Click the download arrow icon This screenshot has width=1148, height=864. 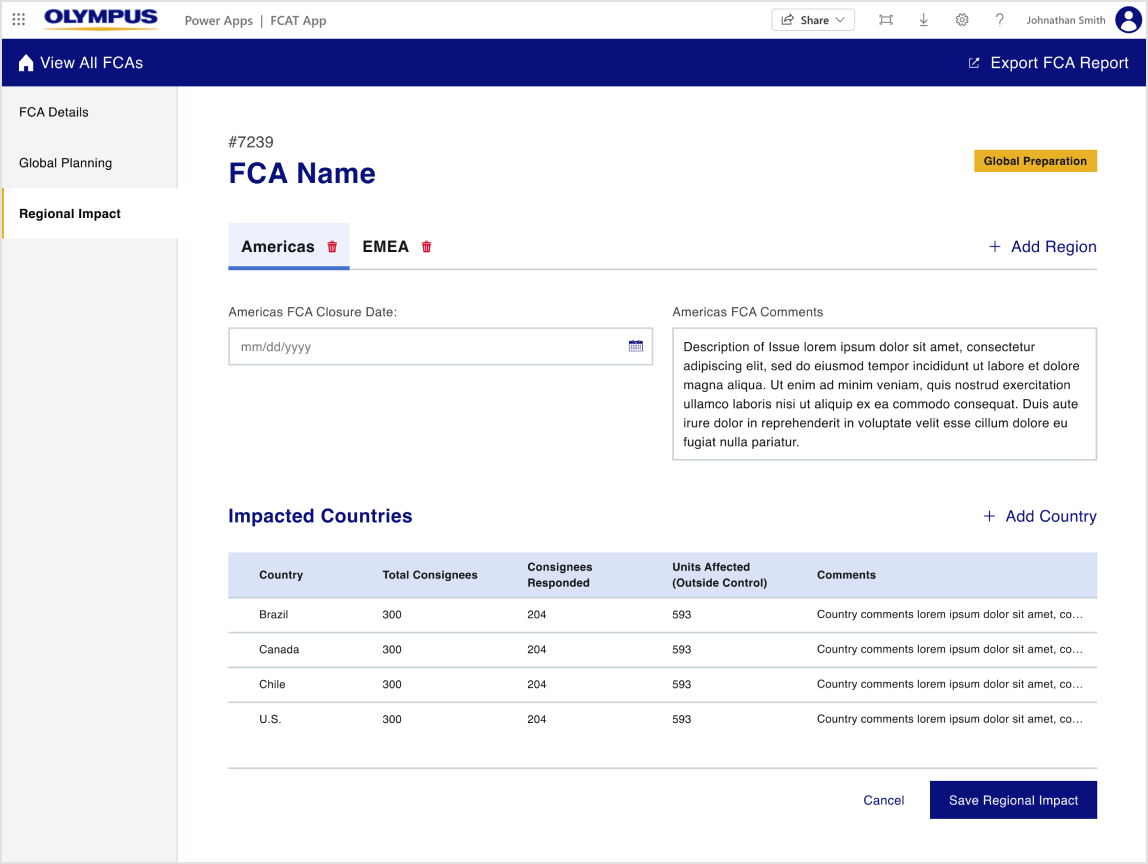pyautogui.click(x=923, y=20)
